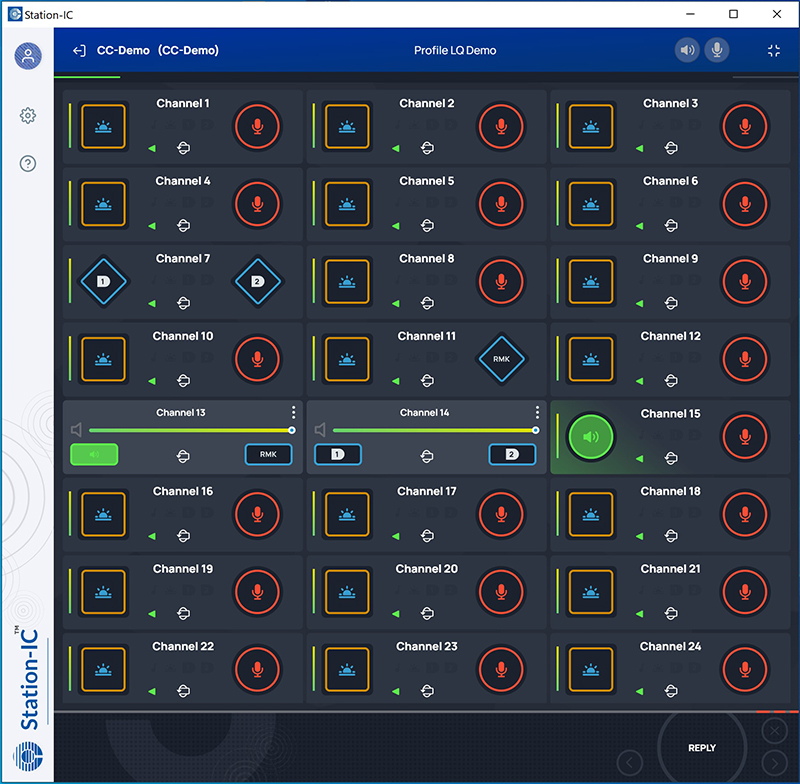This screenshot has height=784, width=800.
Task: Click the Channel 24 talk microphone
Action: [x=745, y=669]
